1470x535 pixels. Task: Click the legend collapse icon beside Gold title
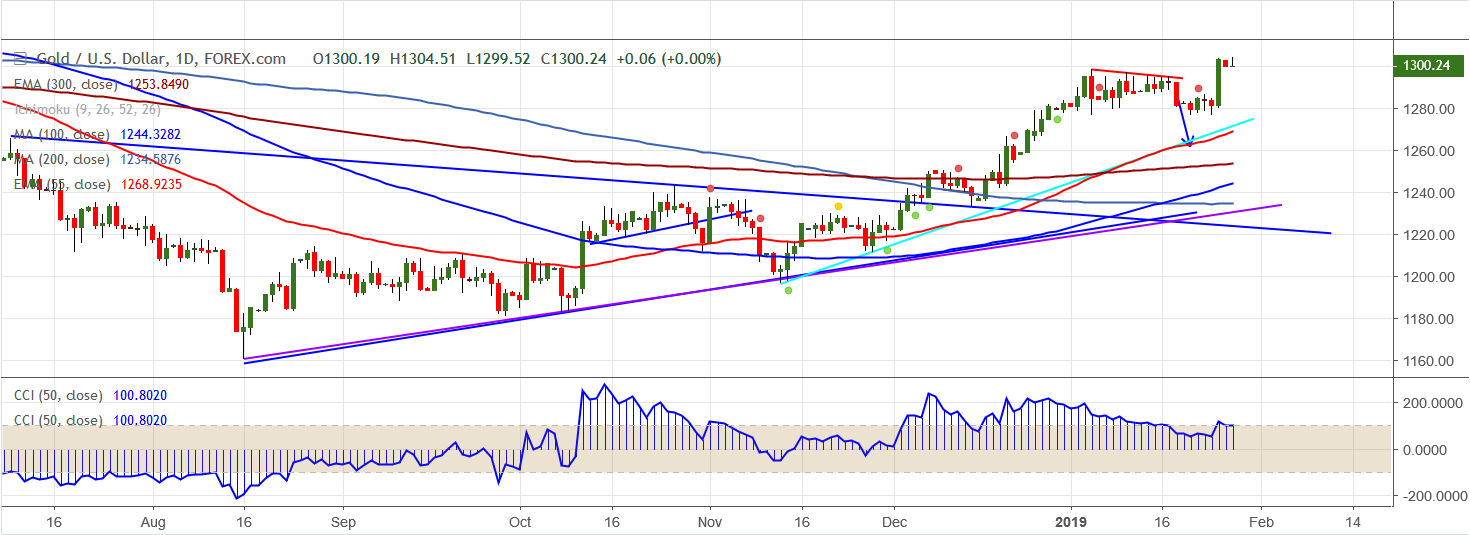tap(22, 59)
